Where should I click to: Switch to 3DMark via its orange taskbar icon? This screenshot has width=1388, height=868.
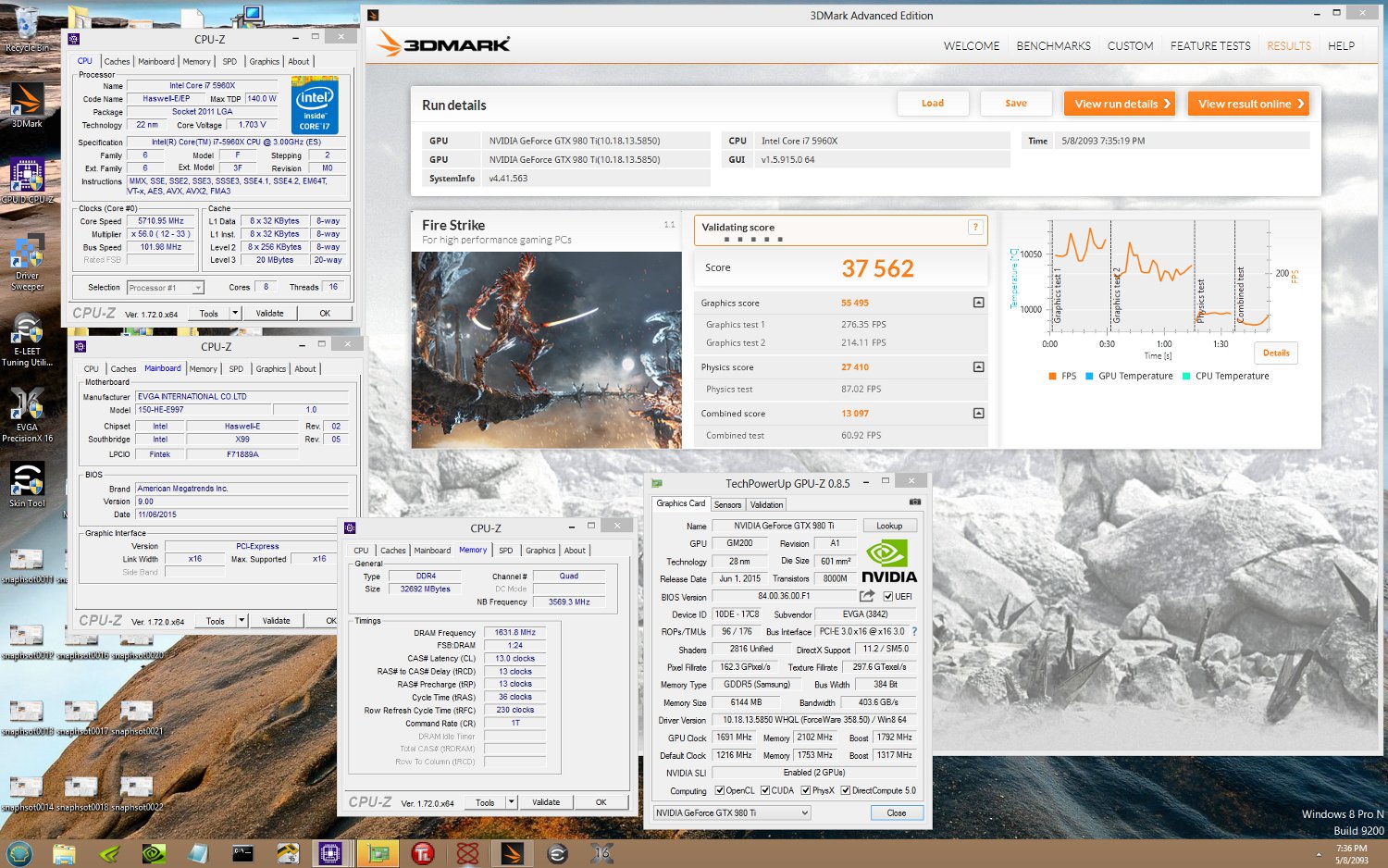tap(512, 853)
